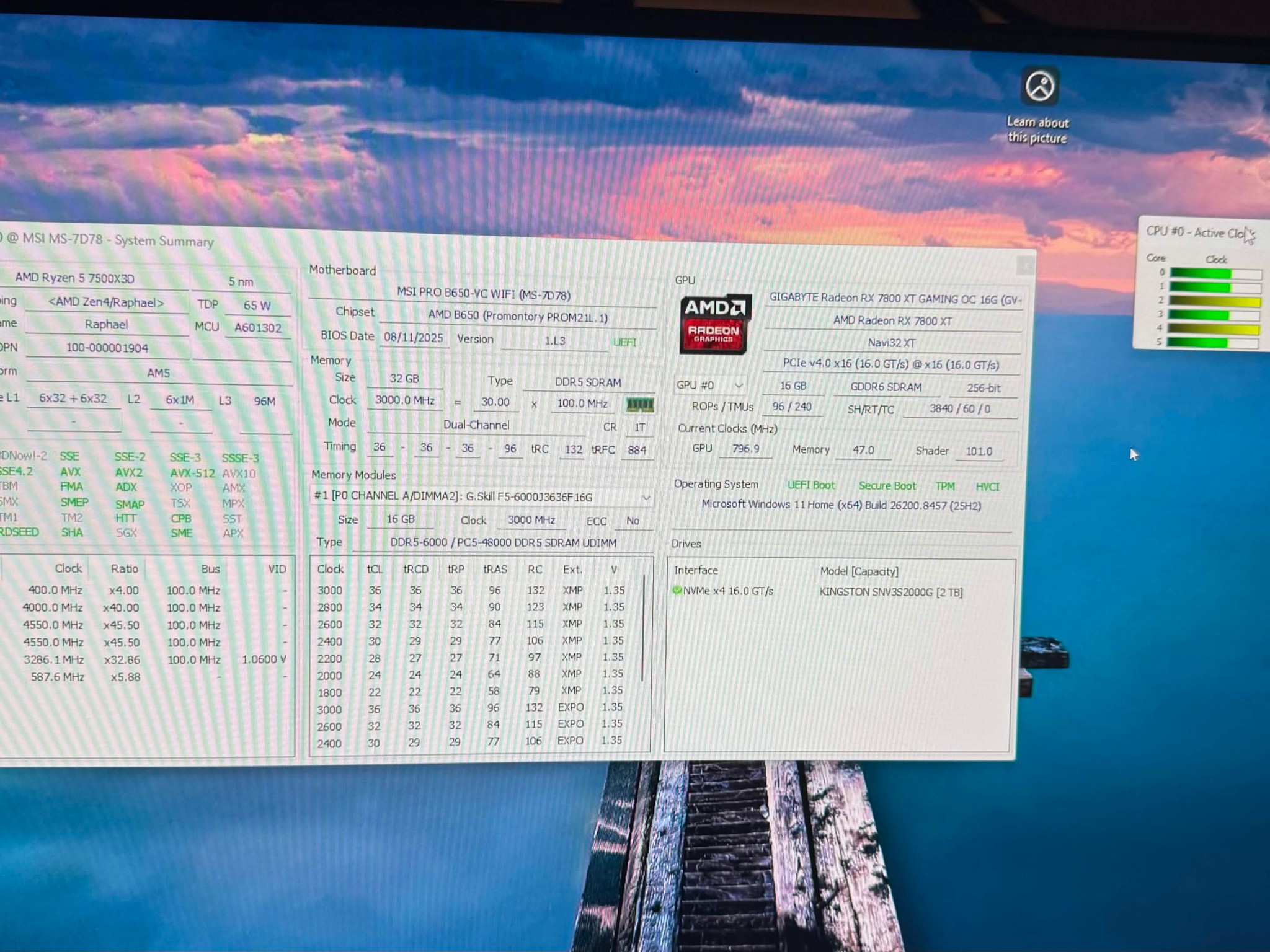Click the L3 cache value '96M'
Screen dimensions: 1270x952
(264, 401)
